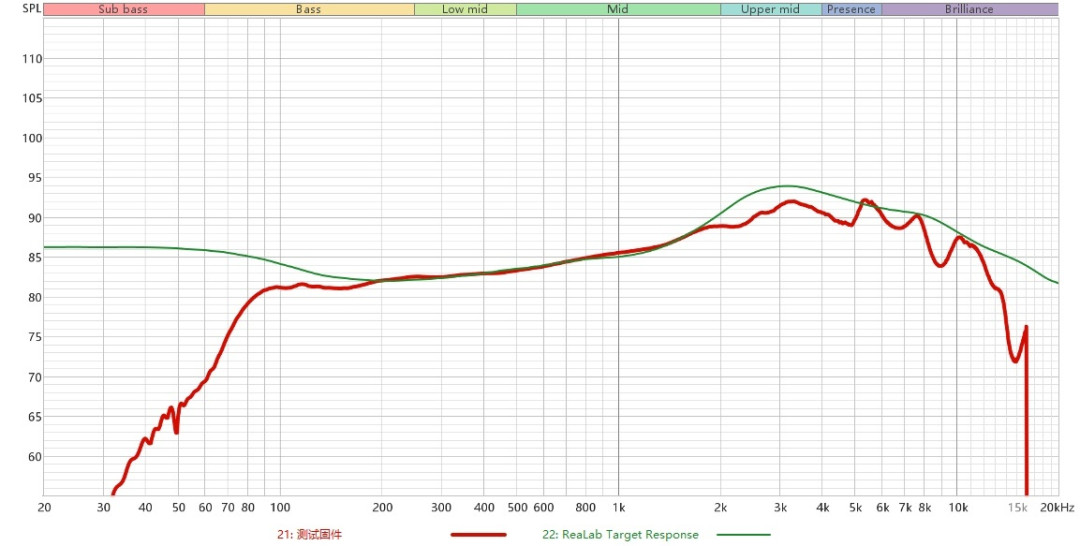Select the Mid band label
Image resolution: width=1080 pixels, height=546 pixels.
click(x=618, y=10)
